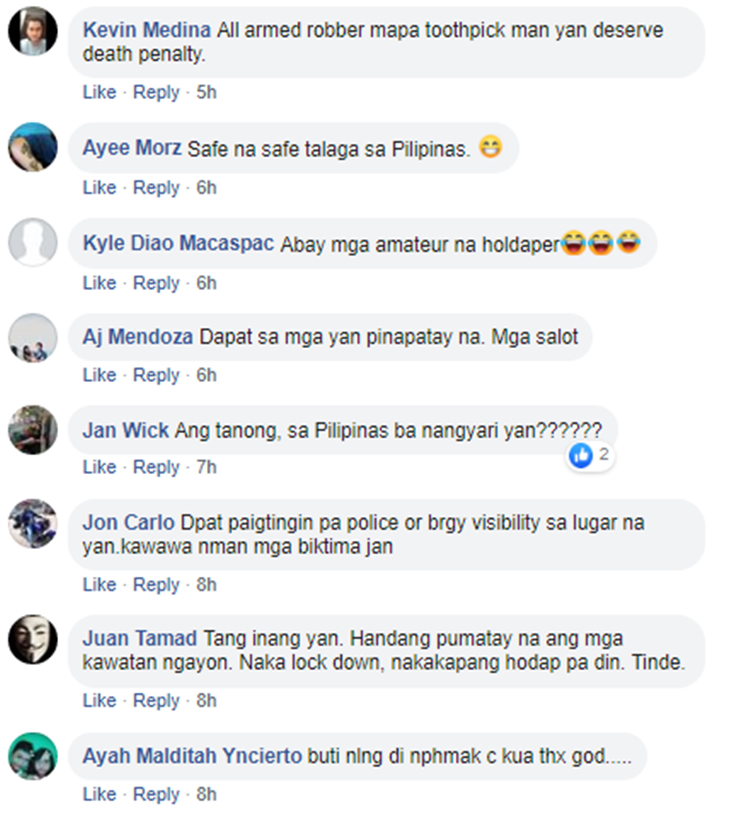Screen dimensions: 750x818
Task: Open Jon Carlo's motorcycle avatar
Action: click(33, 524)
